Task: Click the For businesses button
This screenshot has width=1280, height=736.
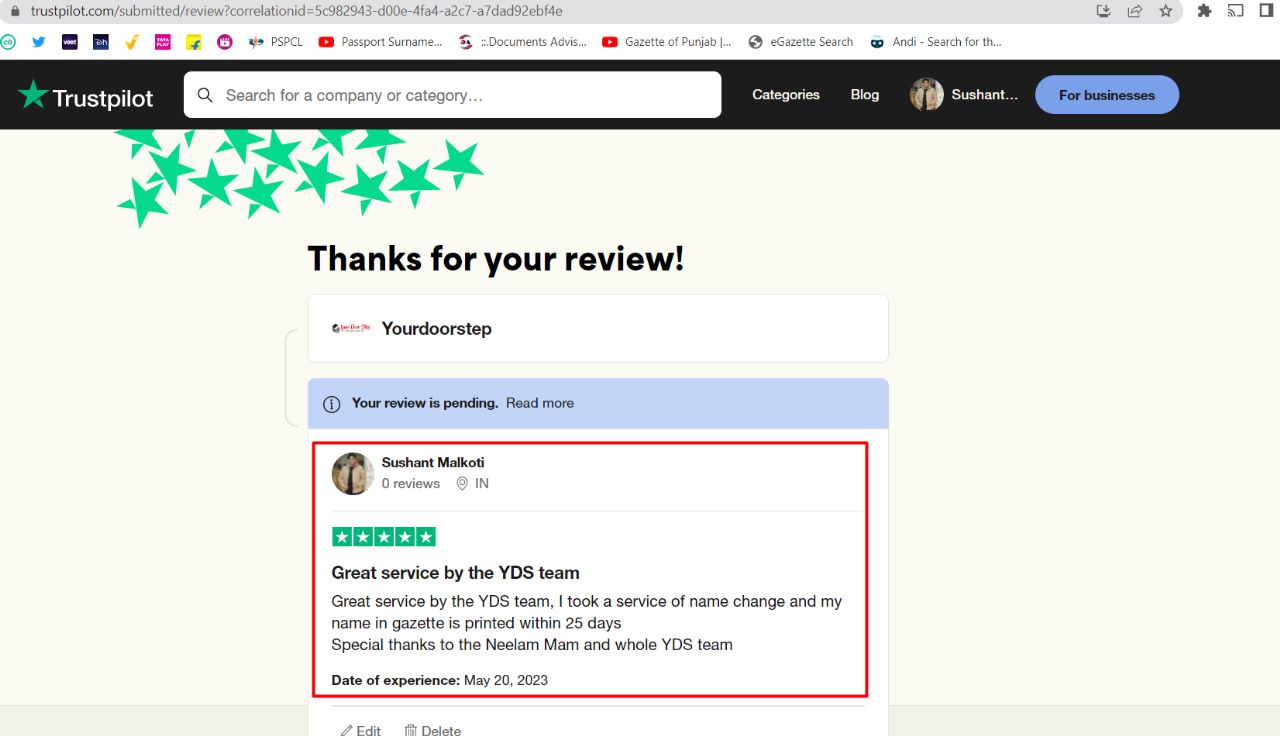Action: pyautogui.click(x=1107, y=95)
